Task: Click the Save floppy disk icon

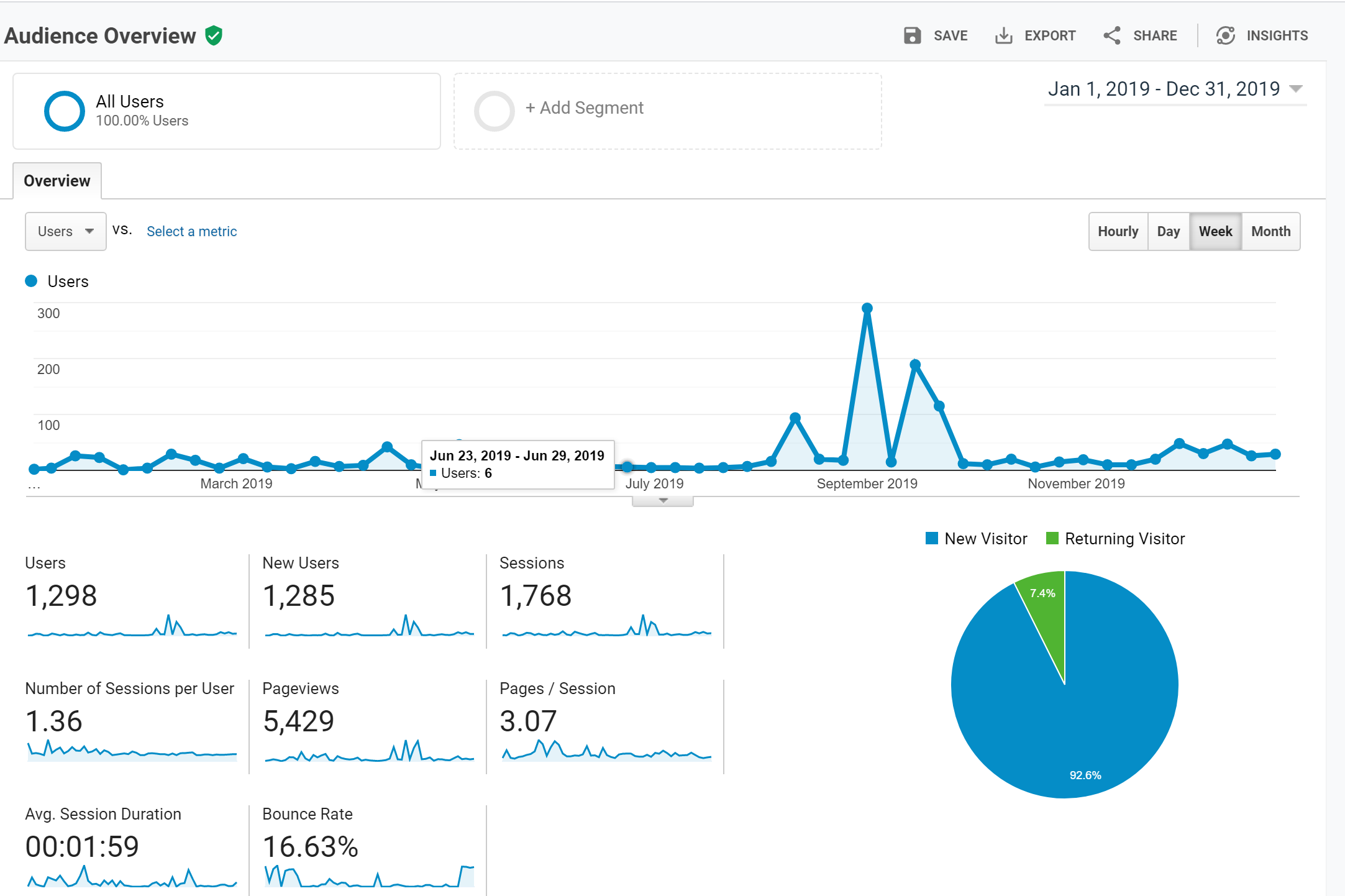Action: pyautogui.click(x=912, y=35)
